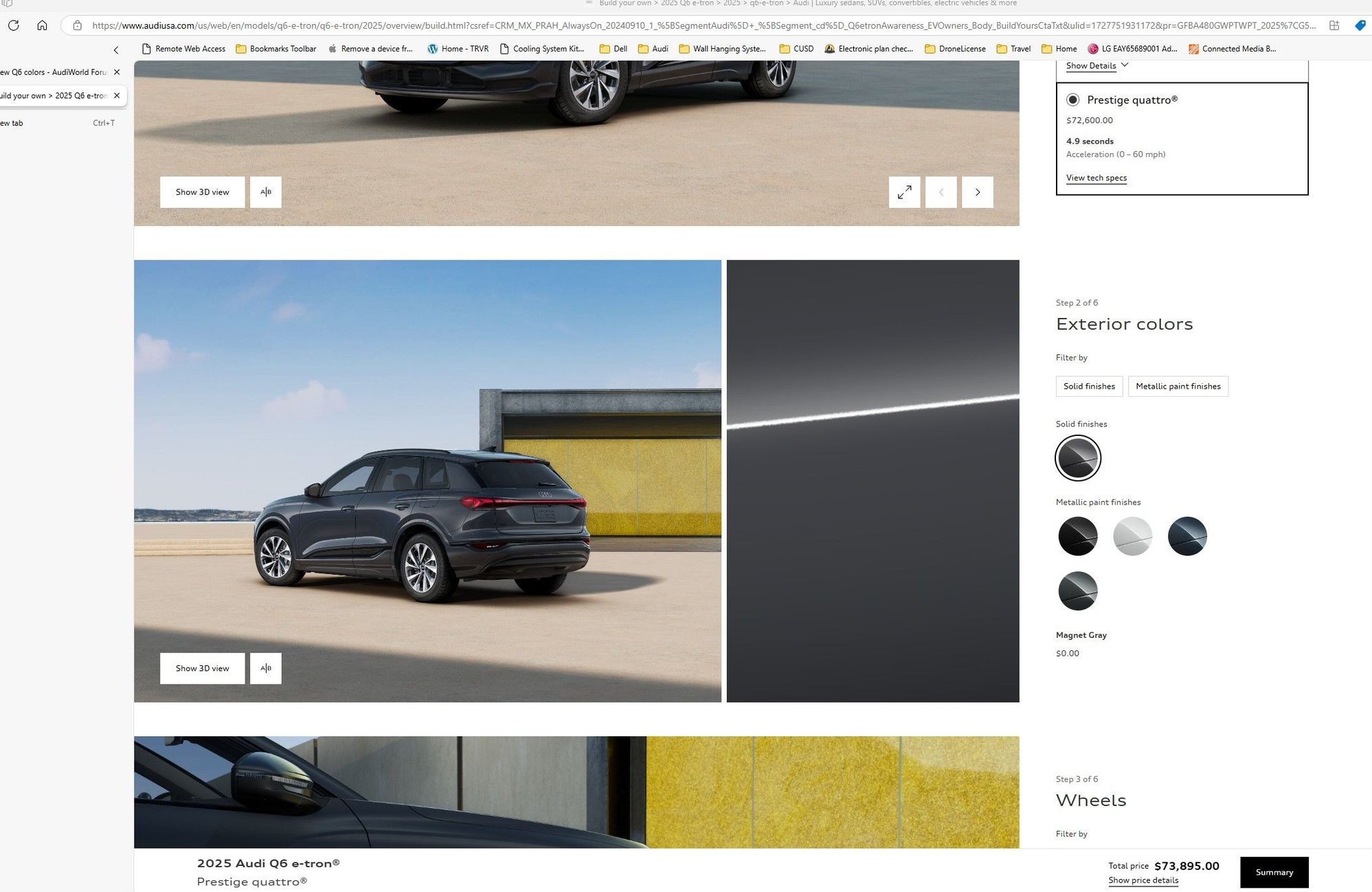1372x892 pixels.
Task: Select the white metallic paint swatch
Action: click(x=1132, y=536)
